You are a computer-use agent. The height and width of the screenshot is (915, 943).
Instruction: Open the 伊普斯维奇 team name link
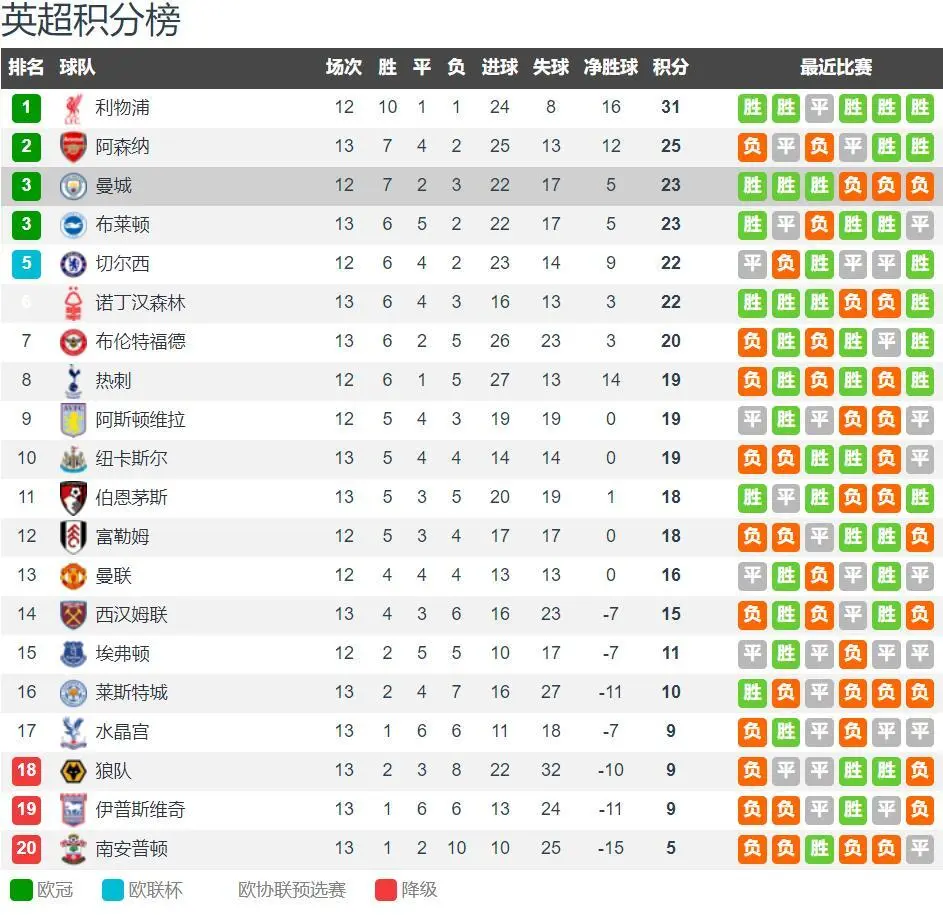[140, 810]
